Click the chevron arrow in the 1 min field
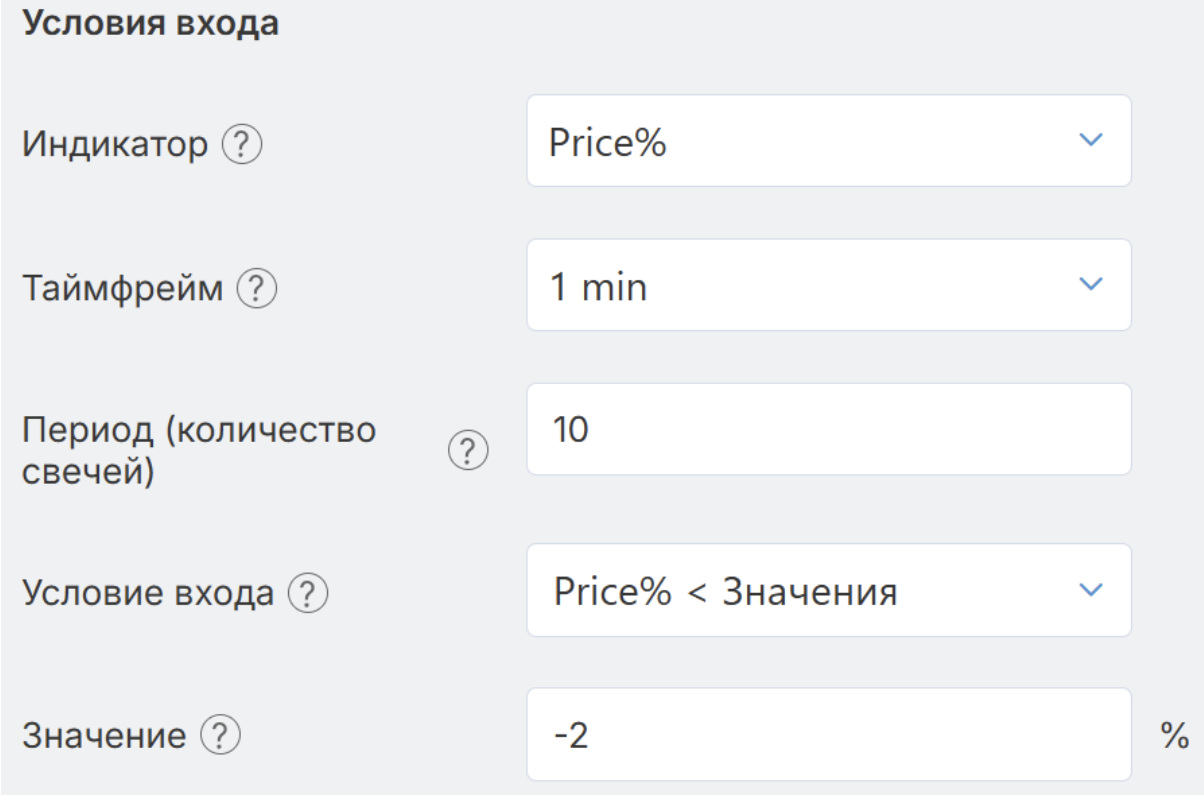1204x796 pixels. click(1091, 285)
